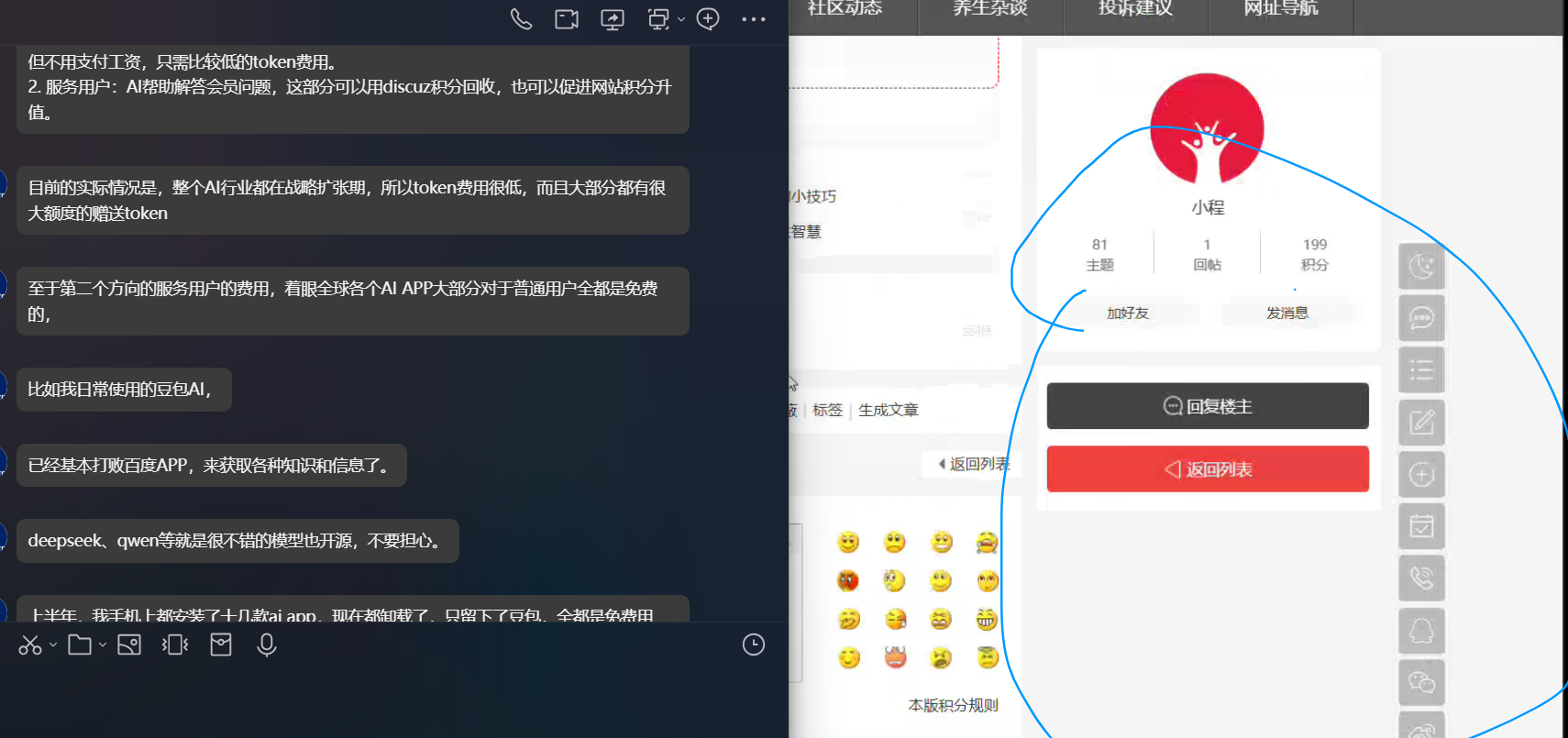Open the 投诉建议 navigation tab

click(x=1135, y=9)
